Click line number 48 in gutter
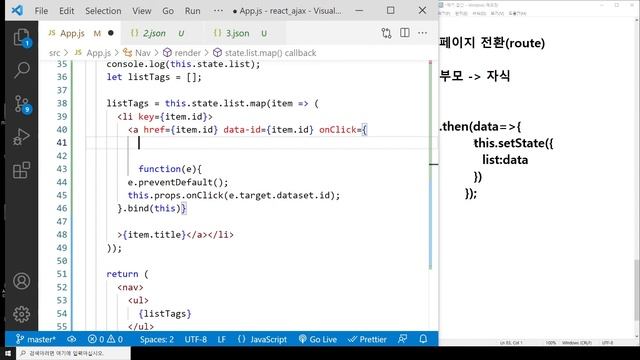This screenshot has width=640, height=360. (x=62, y=234)
